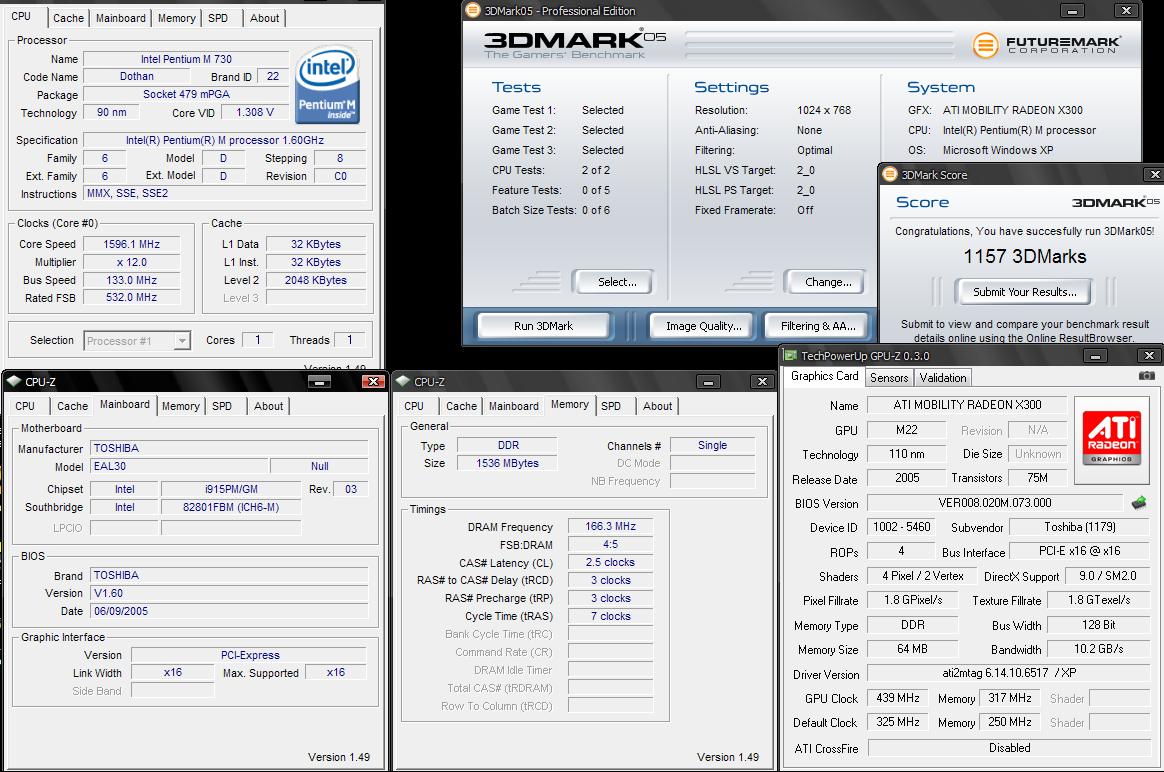The height and width of the screenshot is (772, 1164).
Task: Click the southbridge 82801FBM (ICH6-M) field
Action: click(x=231, y=507)
